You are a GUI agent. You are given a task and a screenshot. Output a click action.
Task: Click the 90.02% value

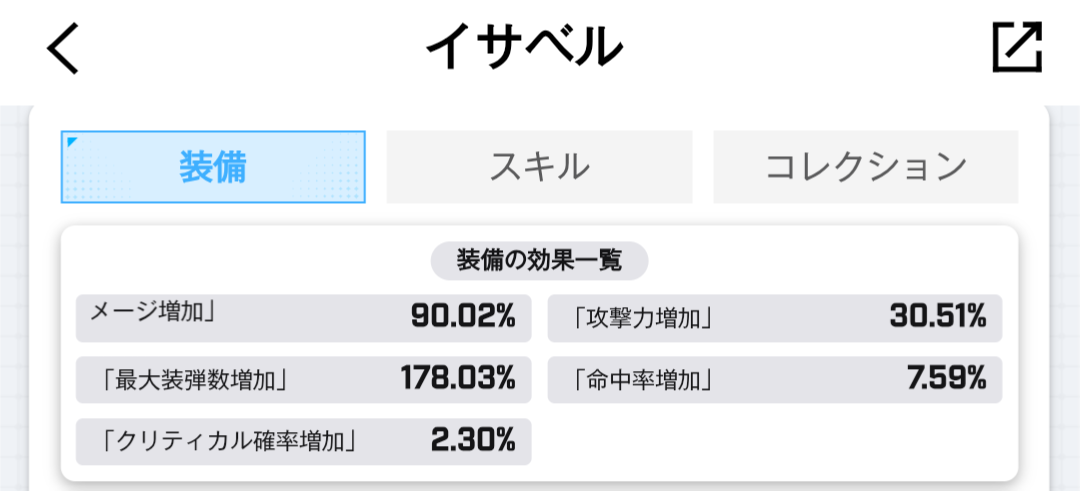coord(463,318)
